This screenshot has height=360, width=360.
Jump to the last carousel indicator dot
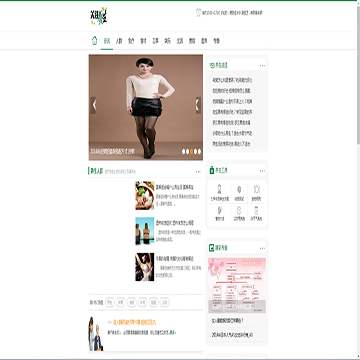coord(199,152)
